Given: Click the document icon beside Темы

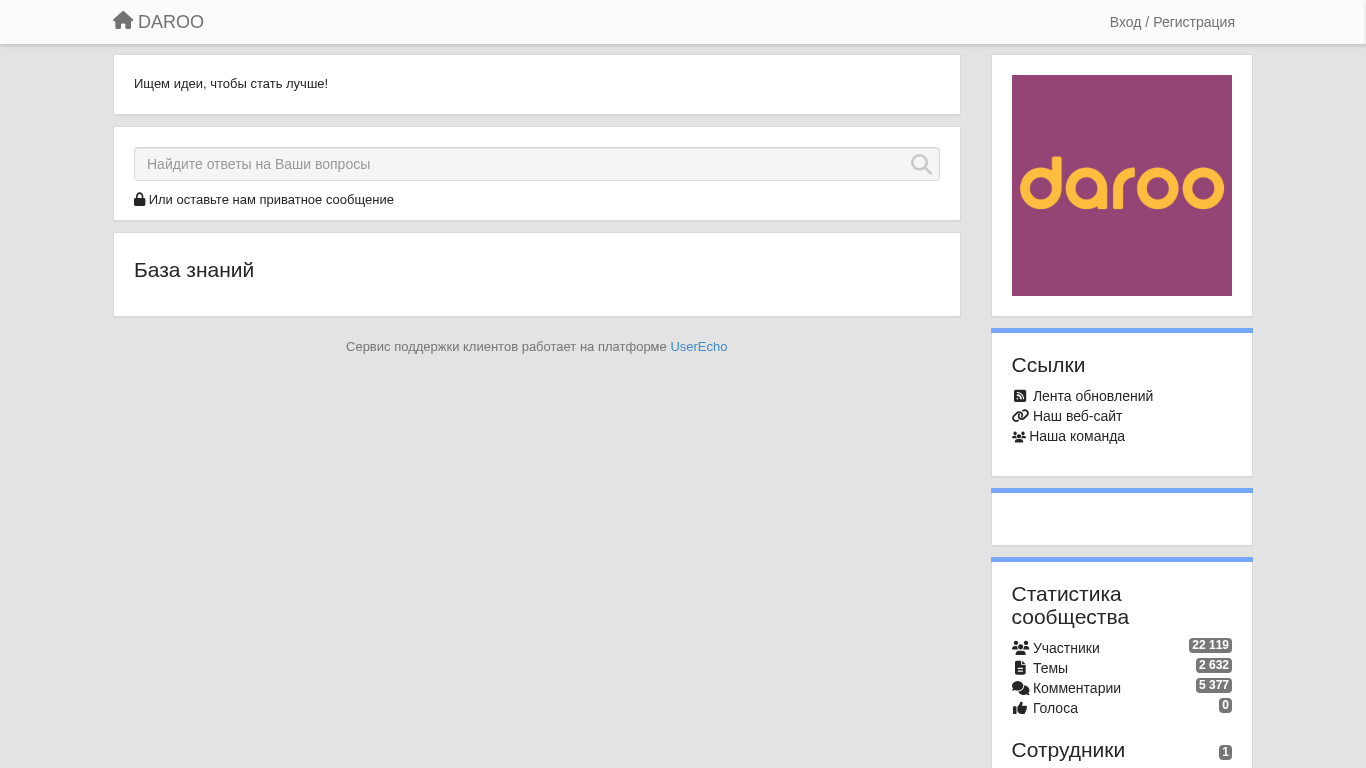Looking at the screenshot, I should [1020, 668].
